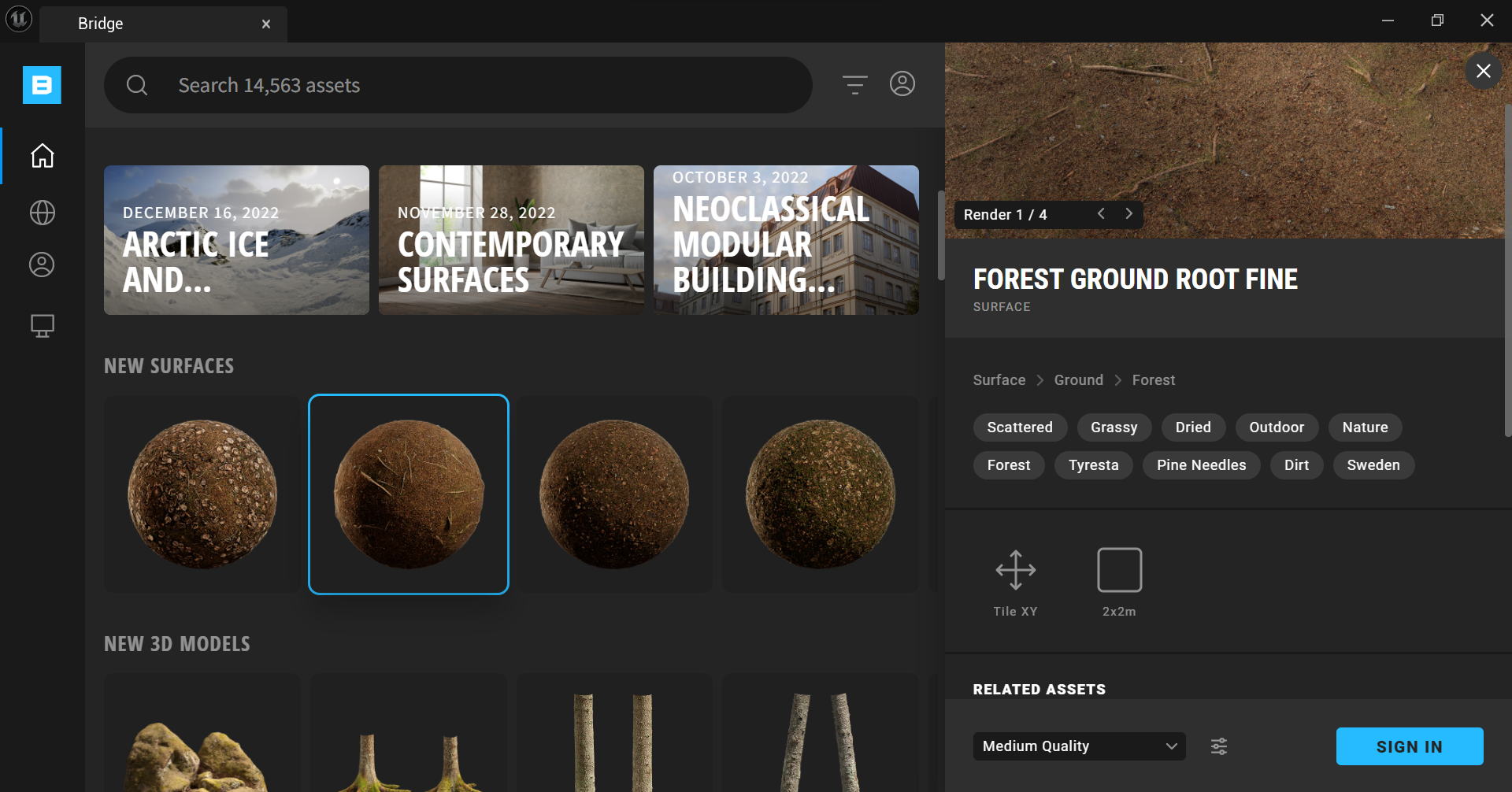Minimize the Bridge window
1512x792 pixels.
1388,20
